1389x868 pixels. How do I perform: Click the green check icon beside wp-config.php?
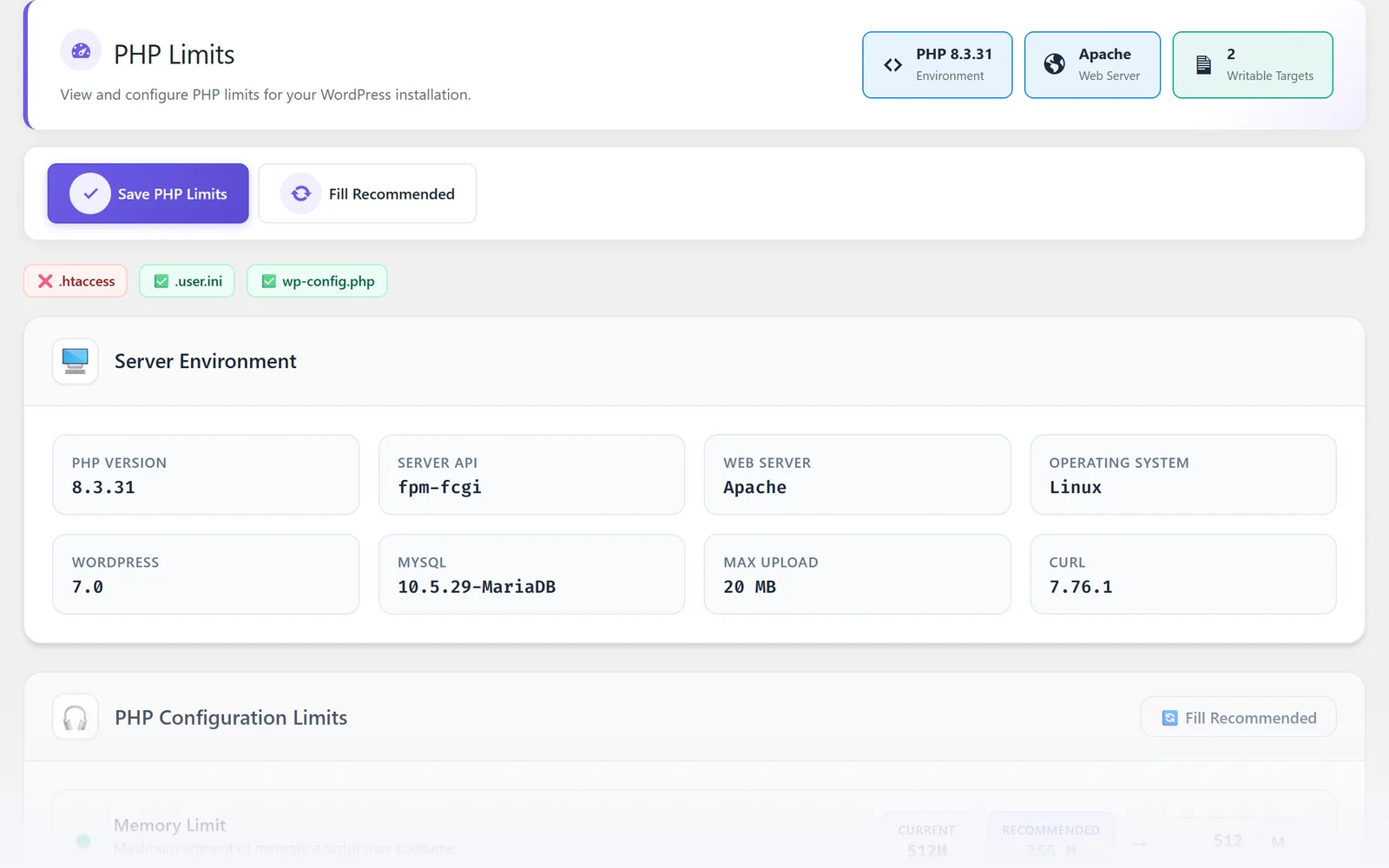point(269,281)
